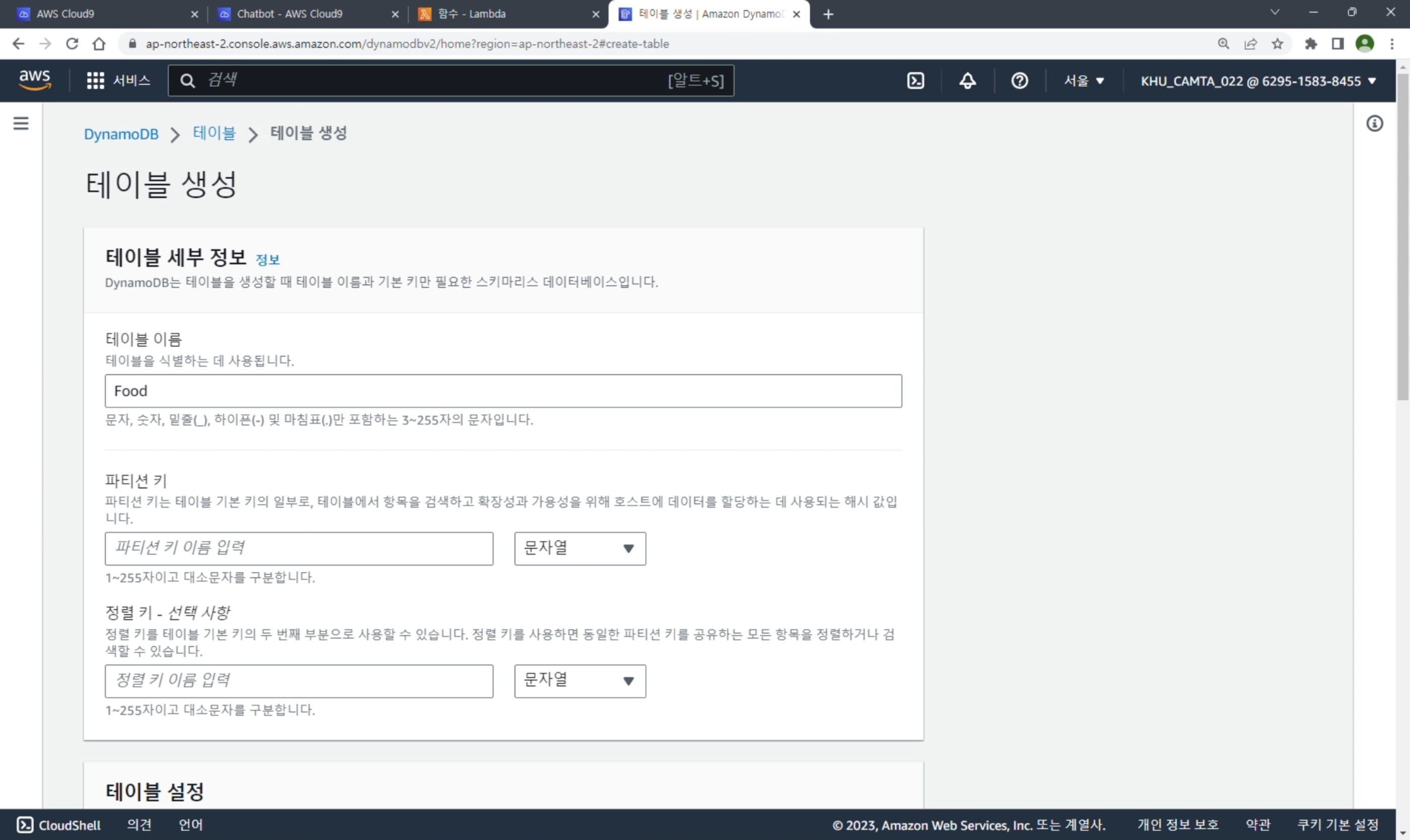This screenshot has height=840, width=1410.
Task: Click the scrollbar up arrow
Action: coord(1402,66)
